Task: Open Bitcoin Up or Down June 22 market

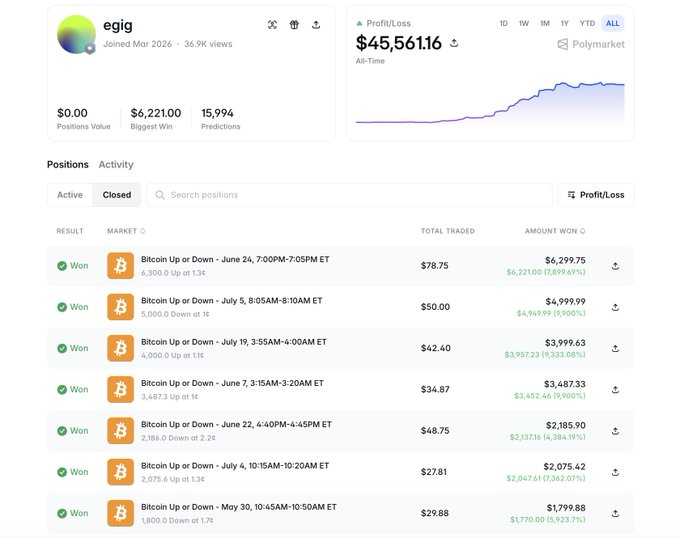Action: pos(236,424)
